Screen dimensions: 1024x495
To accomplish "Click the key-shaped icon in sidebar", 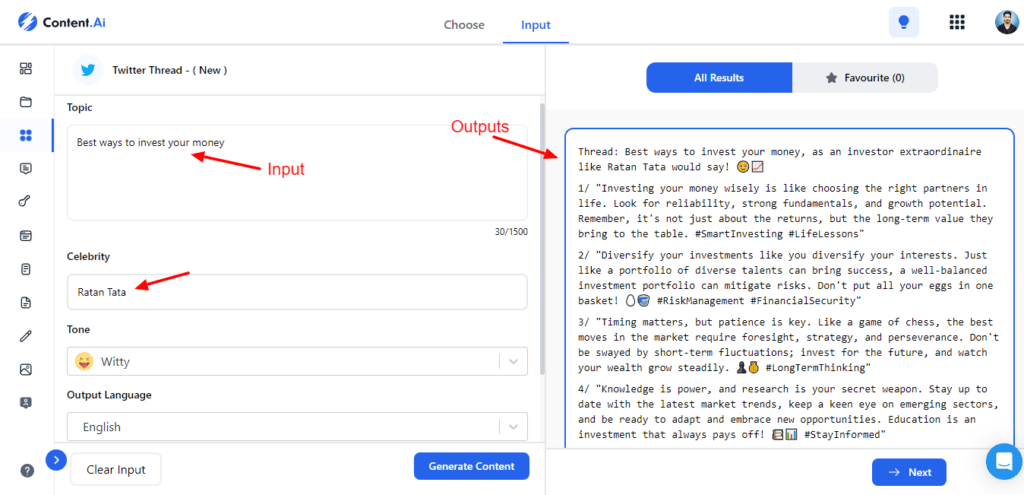I will click(x=25, y=202).
